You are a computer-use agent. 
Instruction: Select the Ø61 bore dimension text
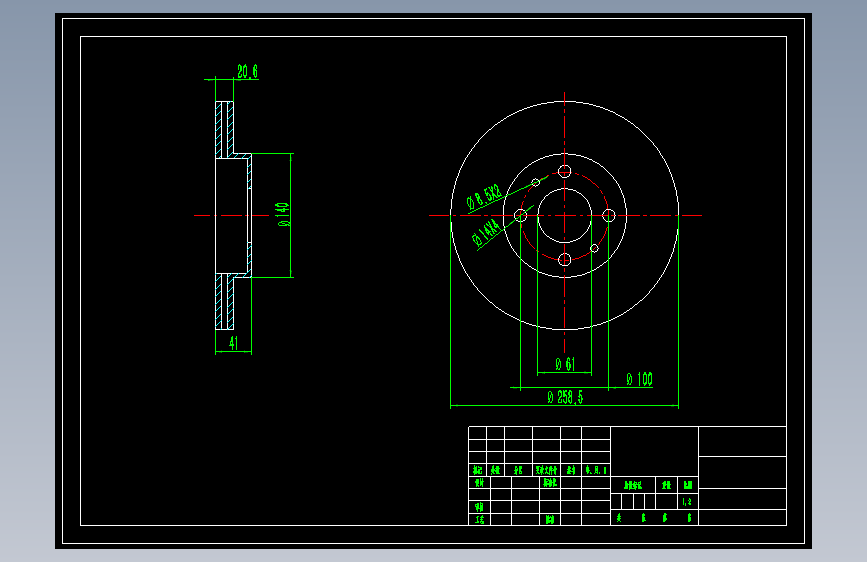pos(565,364)
